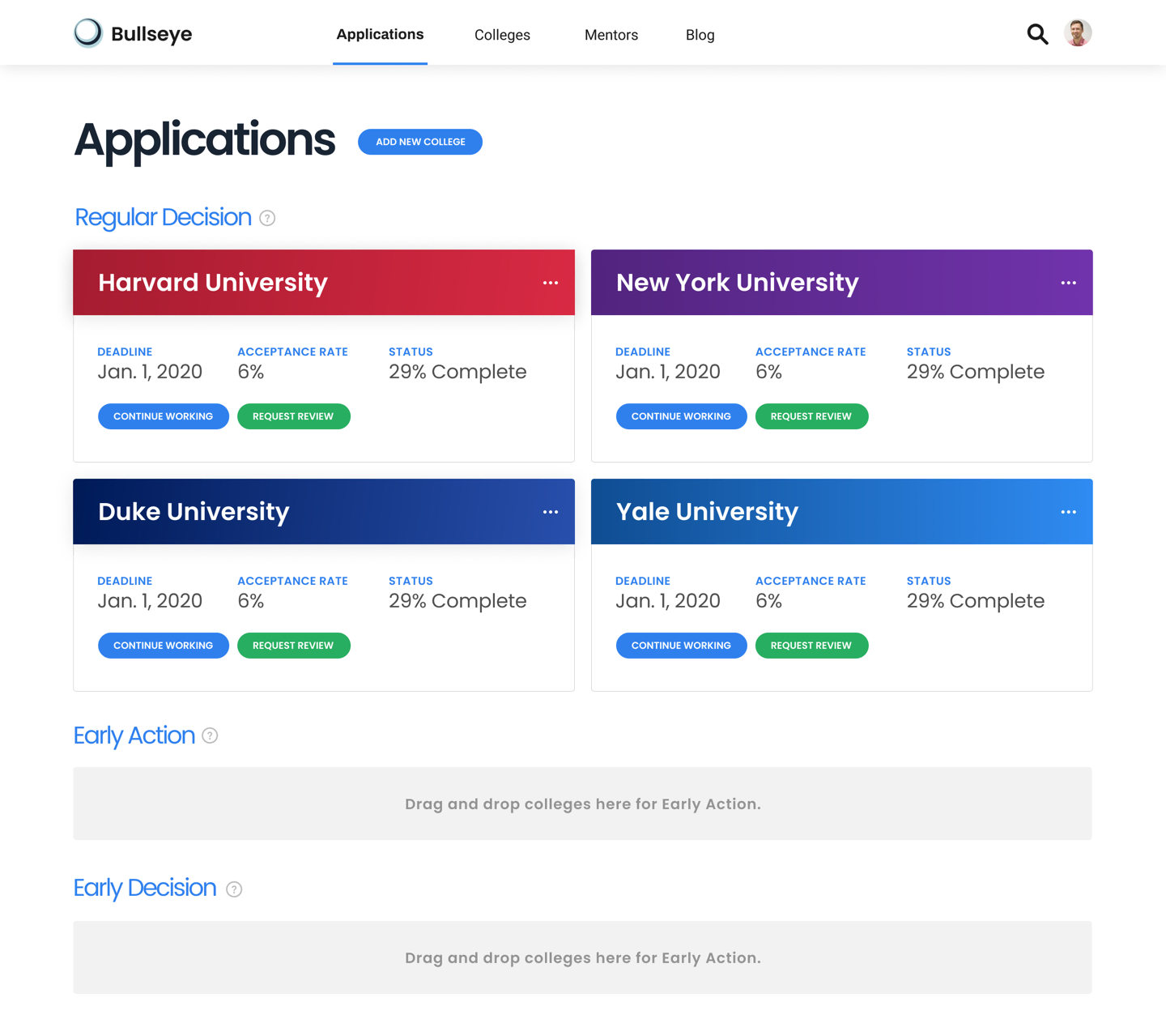Click the Early Action section heading
The width and height of the screenshot is (1166, 1036).
134,735
